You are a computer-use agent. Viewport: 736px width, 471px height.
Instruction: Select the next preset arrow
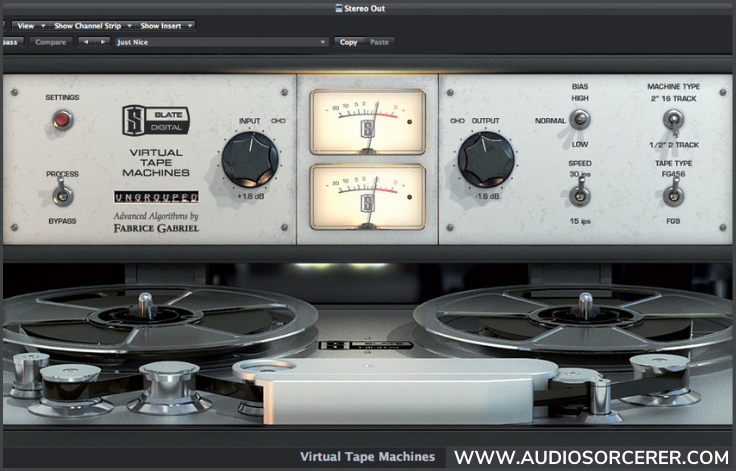pos(102,42)
